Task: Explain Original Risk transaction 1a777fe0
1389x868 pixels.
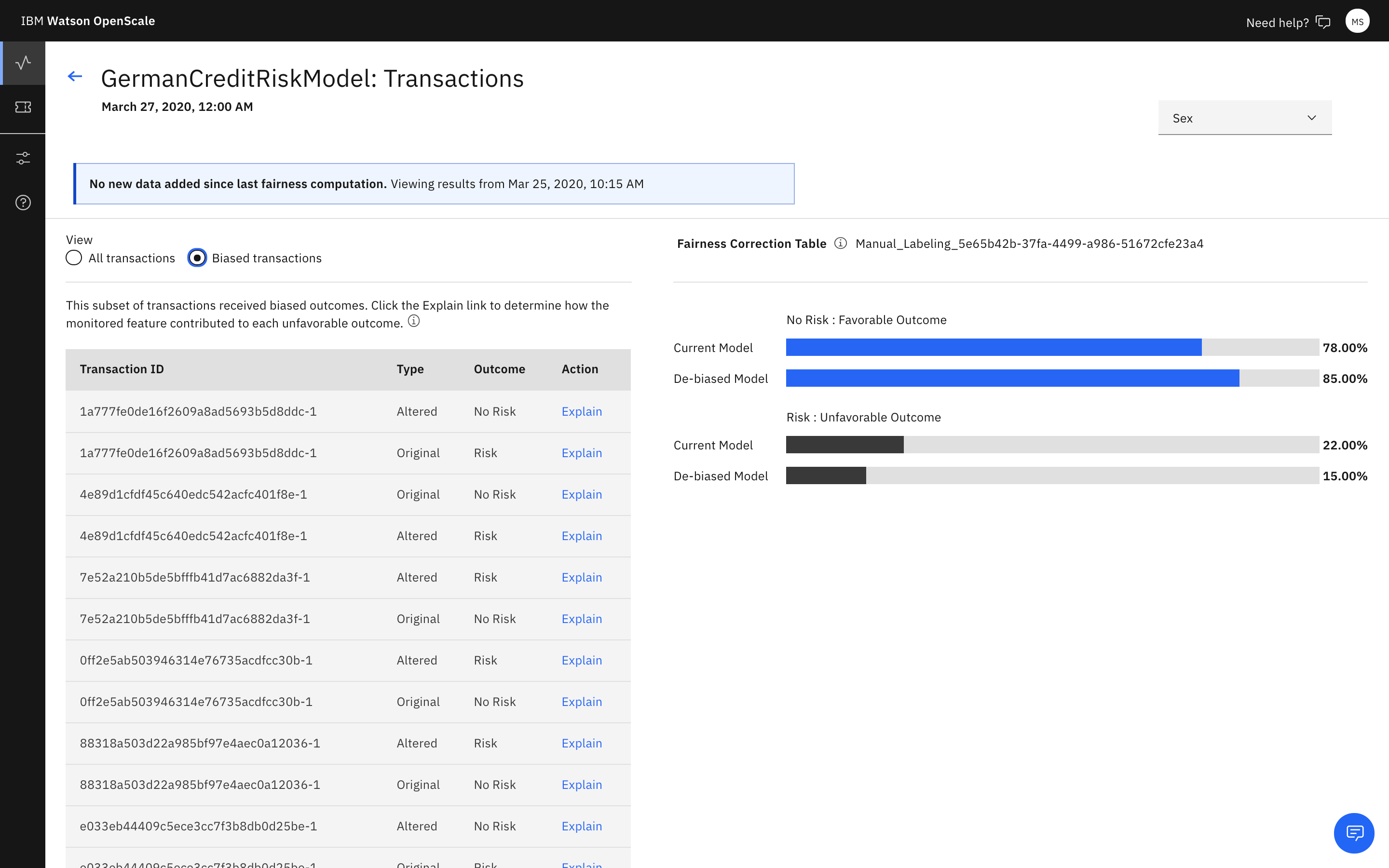Action: [x=582, y=453]
